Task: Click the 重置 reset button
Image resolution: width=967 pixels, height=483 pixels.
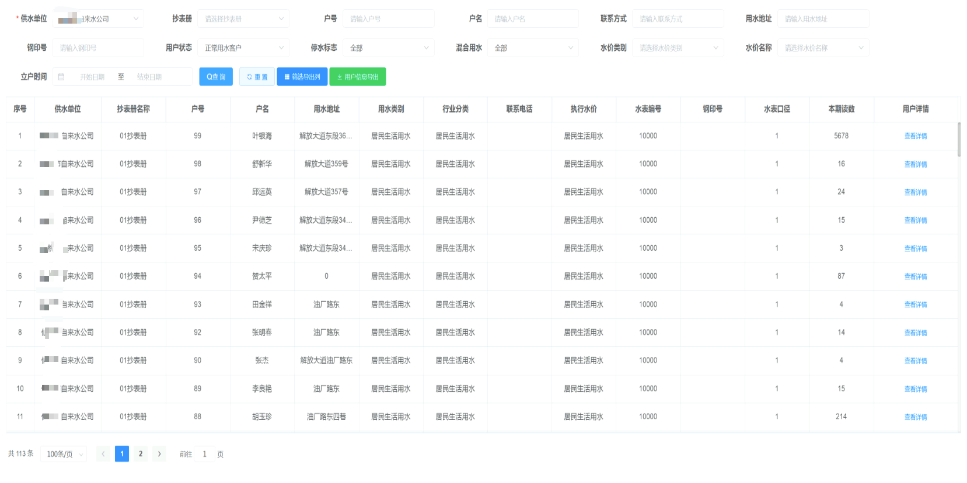Action: click(255, 76)
